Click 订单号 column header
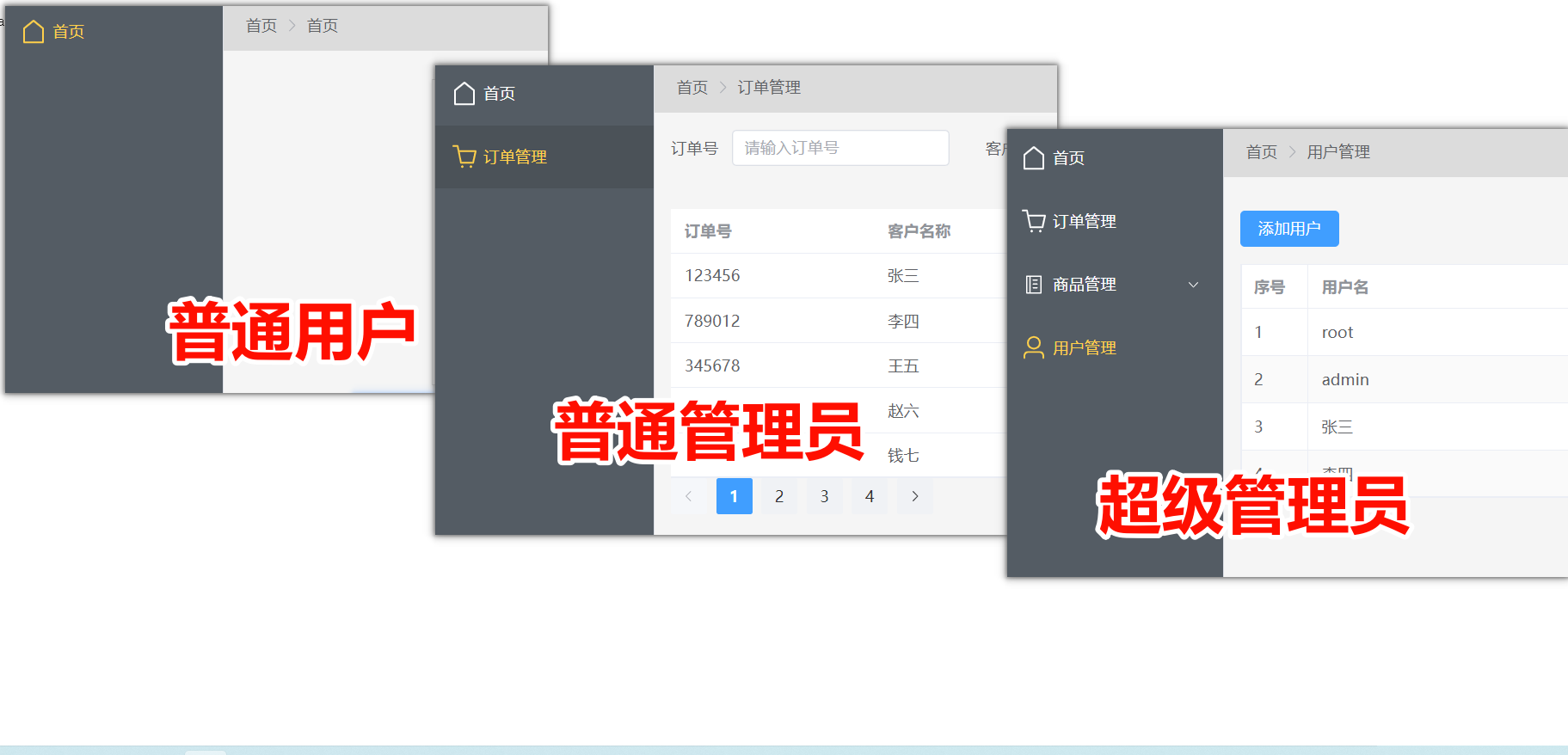1568x755 pixels. pos(708,231)
